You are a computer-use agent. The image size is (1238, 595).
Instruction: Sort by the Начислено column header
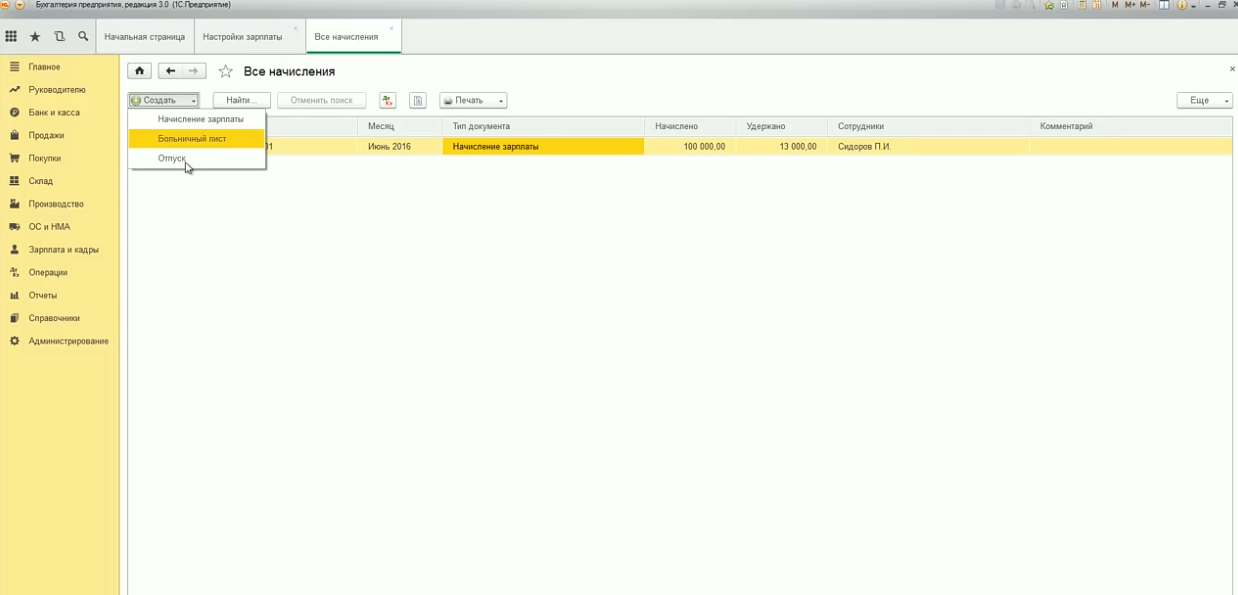click(x=690, y=126)
